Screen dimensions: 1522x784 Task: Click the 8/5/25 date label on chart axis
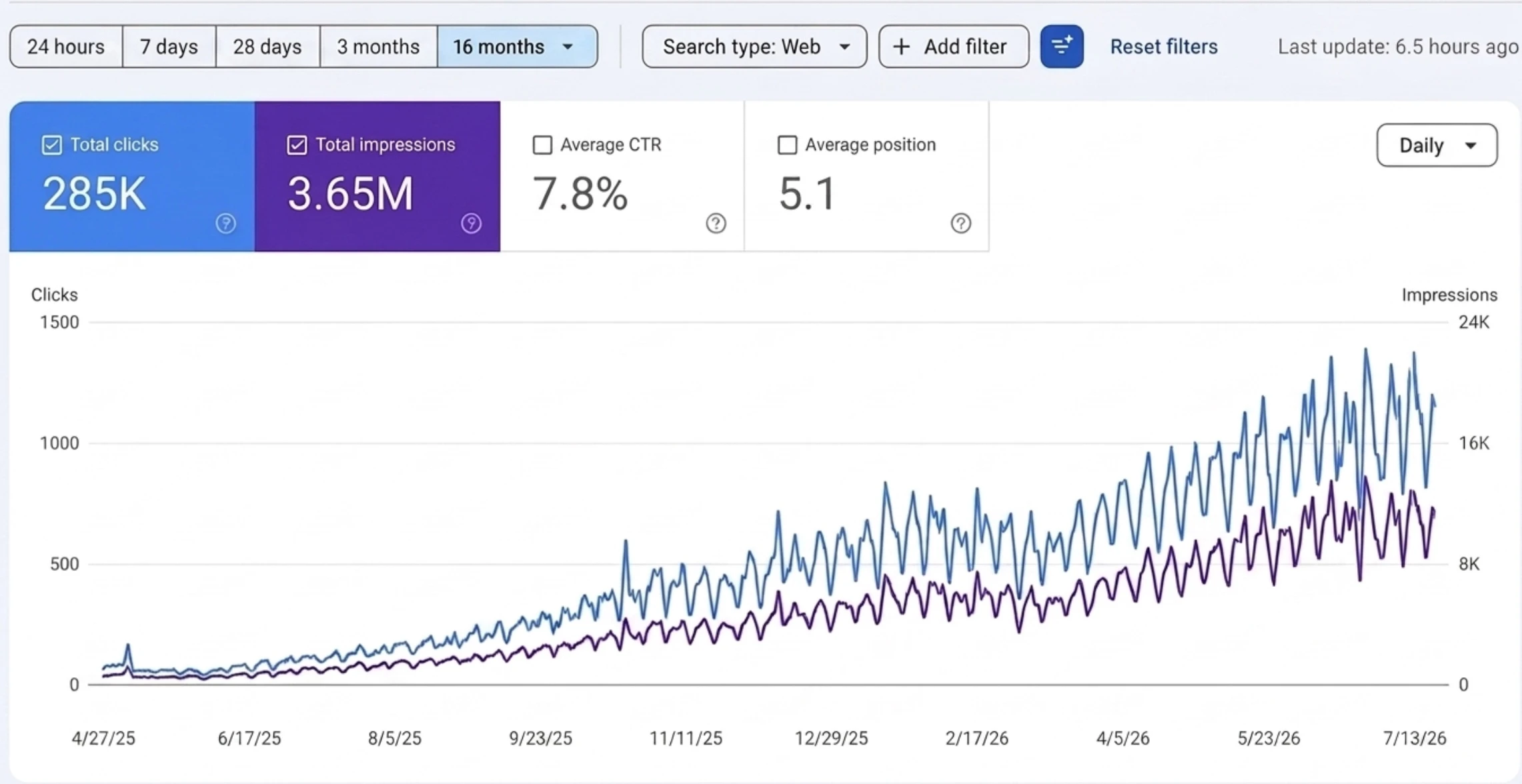395,739
